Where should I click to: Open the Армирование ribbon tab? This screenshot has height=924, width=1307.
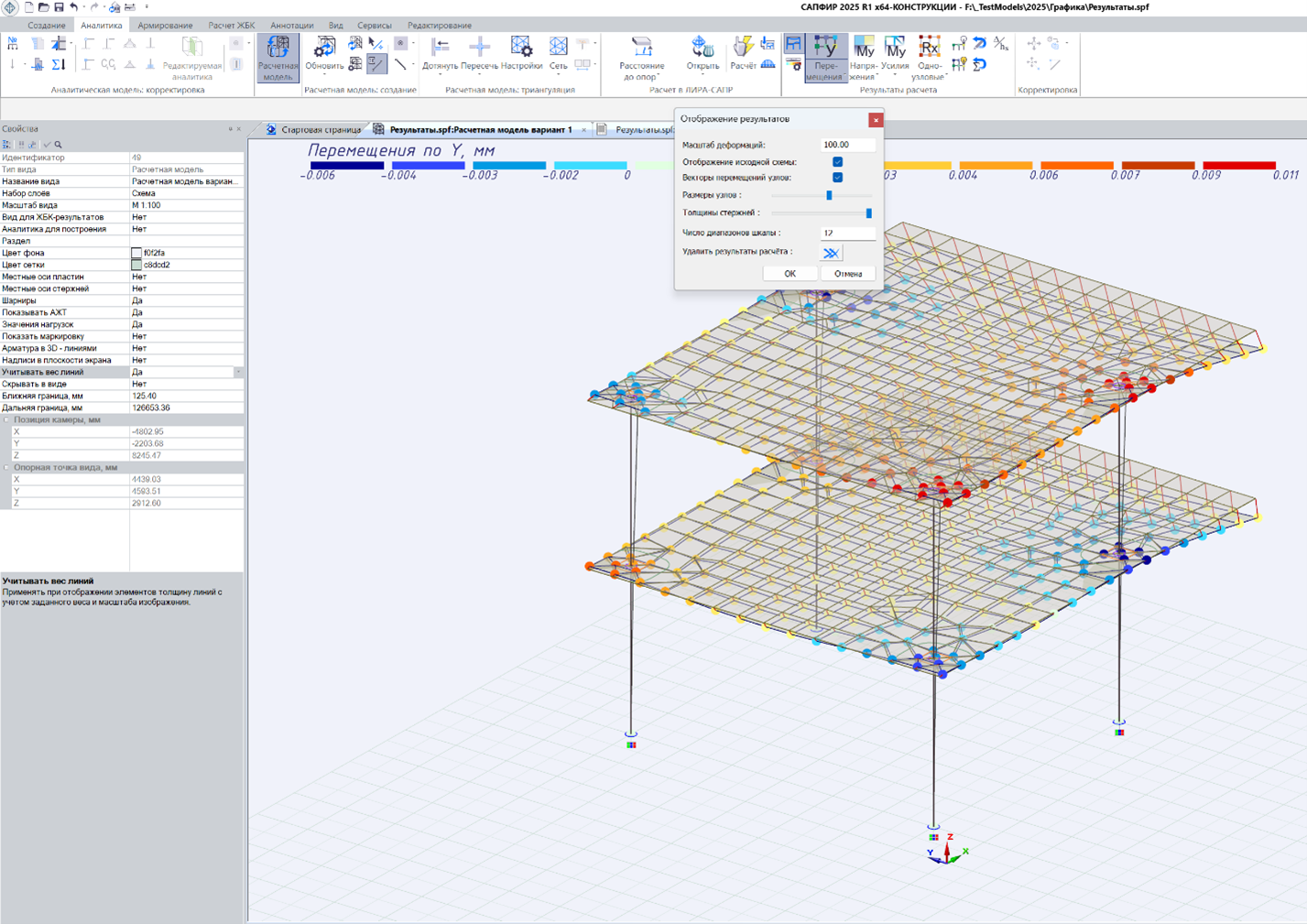click(165, 26)
